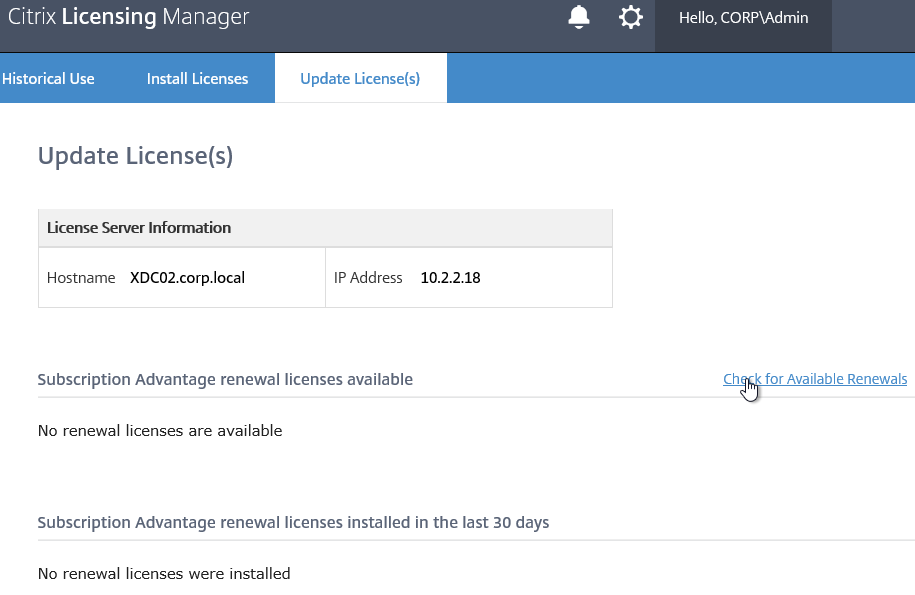Viewport: 915px width, 595px height.
Task: Click the Hostname field label
Action: click(81, 278)
